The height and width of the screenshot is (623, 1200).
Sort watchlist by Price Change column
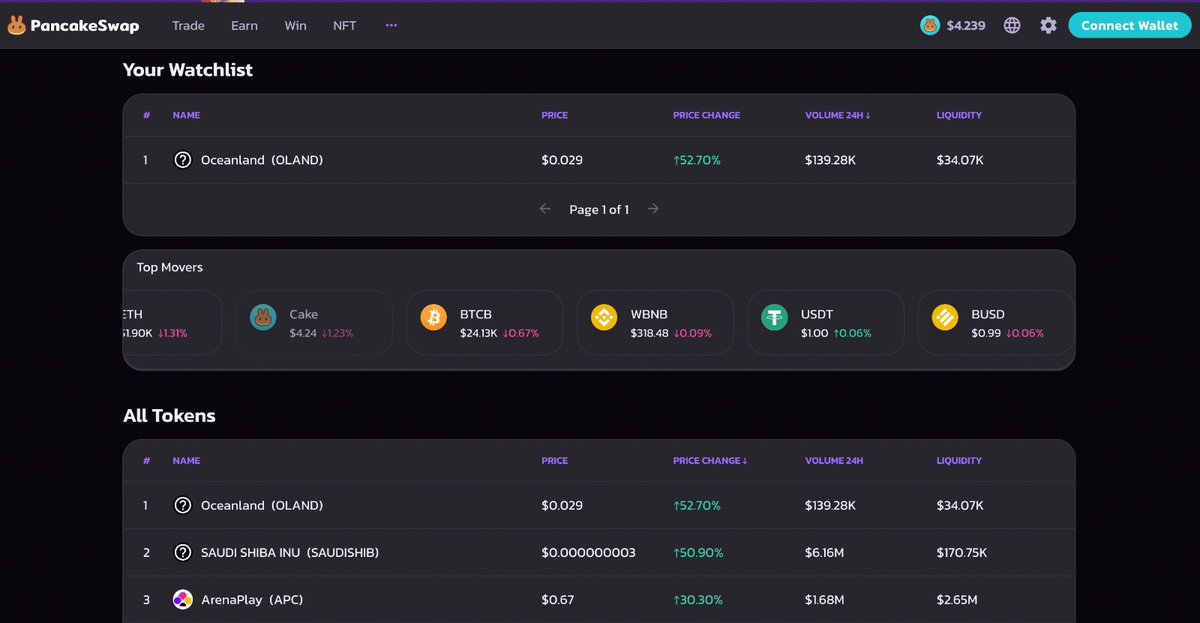(706, 115)
